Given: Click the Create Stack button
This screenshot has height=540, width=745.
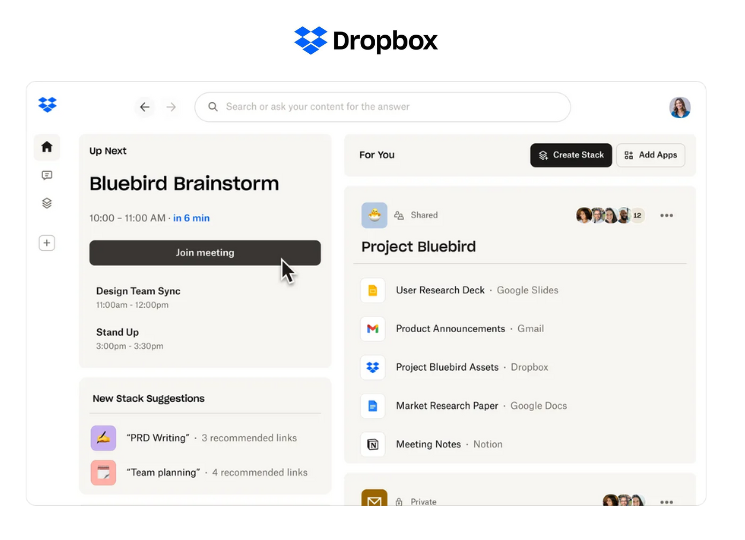Looking at the screenshot, I should [571, 155].
